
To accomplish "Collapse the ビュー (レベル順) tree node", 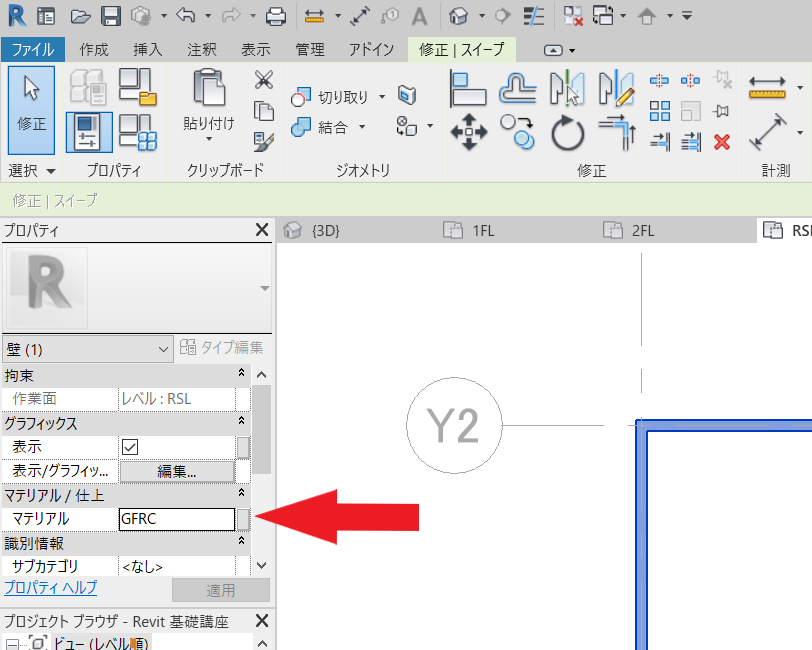I will point(12,644).
